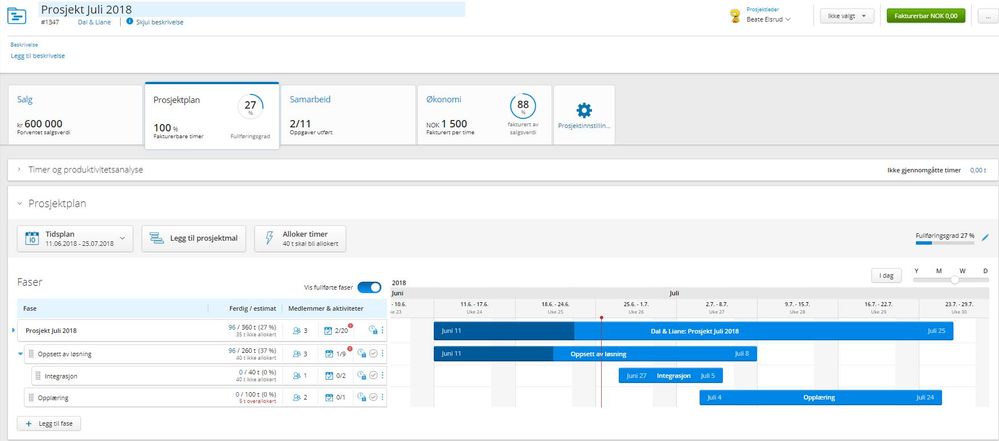The image size is (999, 441).
Task: Open three-dot menu on Opplæring row
Action: click(382, 398)
